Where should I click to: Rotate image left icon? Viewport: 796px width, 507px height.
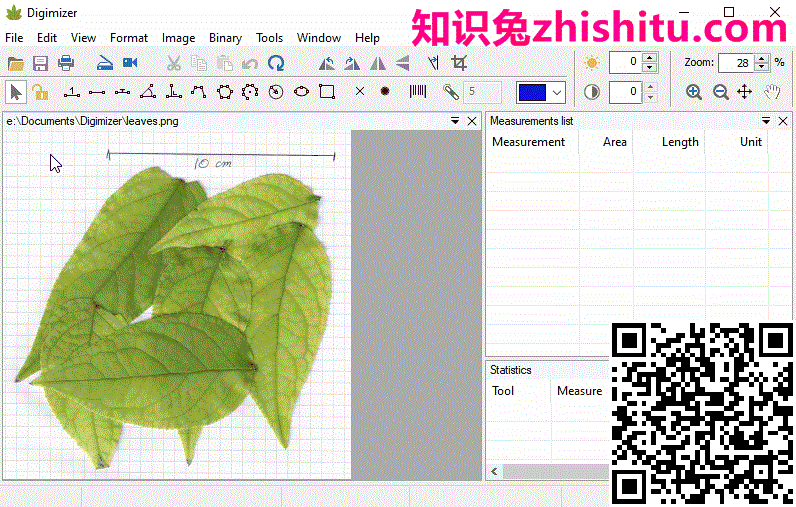pyautogui.click(x=327, y=63)
